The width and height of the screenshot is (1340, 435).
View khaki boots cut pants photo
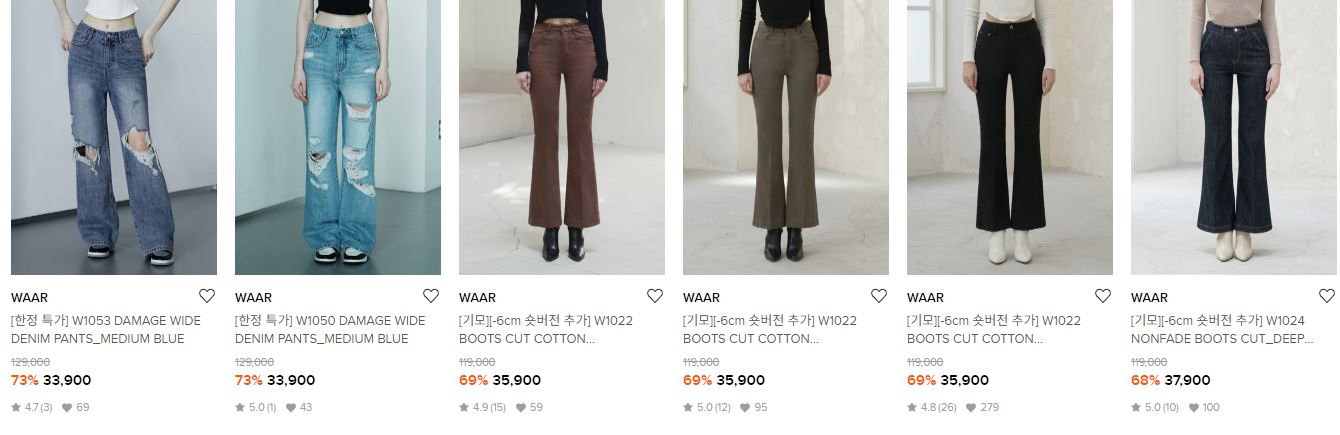[x=786, y=137]
